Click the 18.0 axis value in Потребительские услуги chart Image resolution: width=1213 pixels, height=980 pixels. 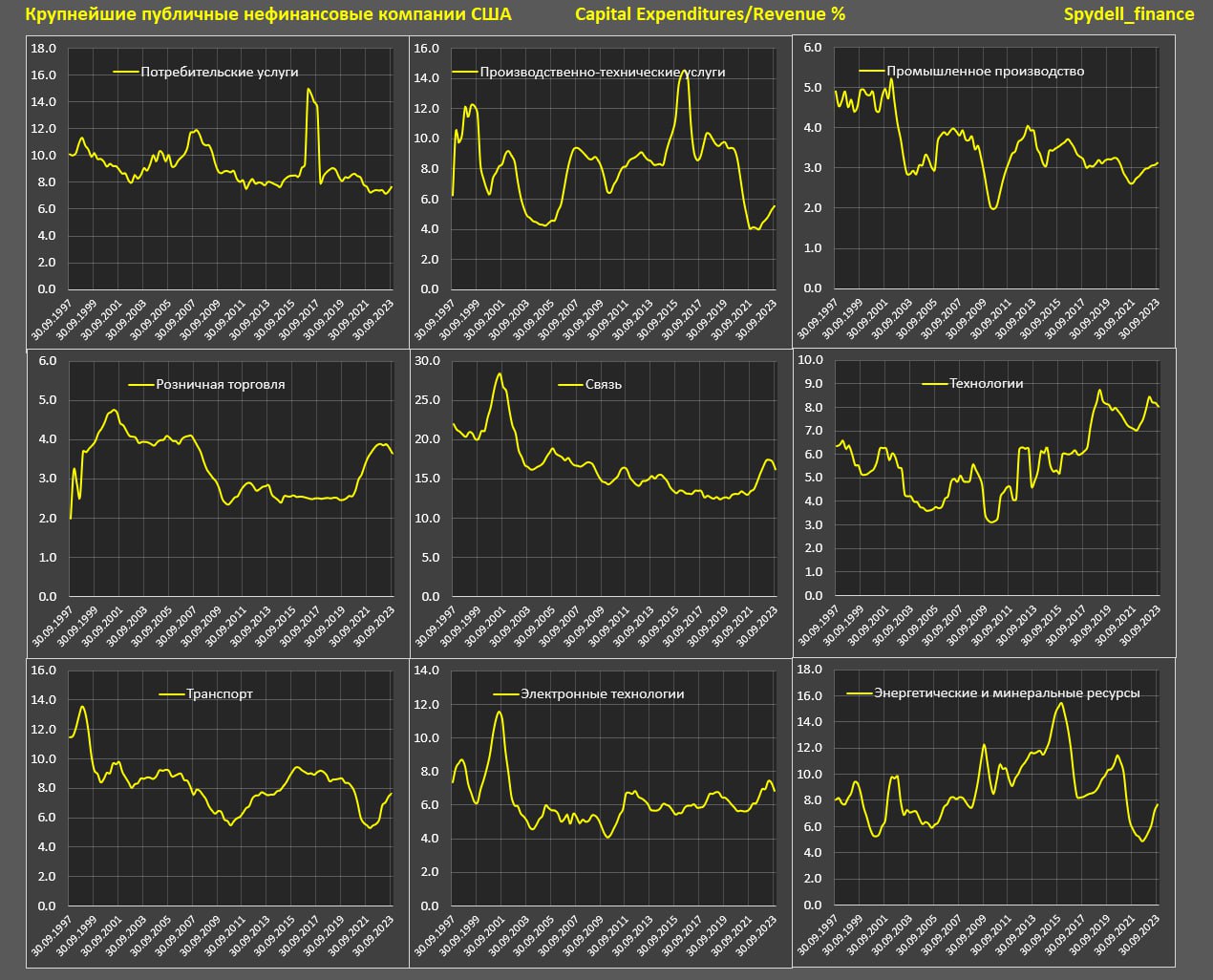(x=44, y=49)
